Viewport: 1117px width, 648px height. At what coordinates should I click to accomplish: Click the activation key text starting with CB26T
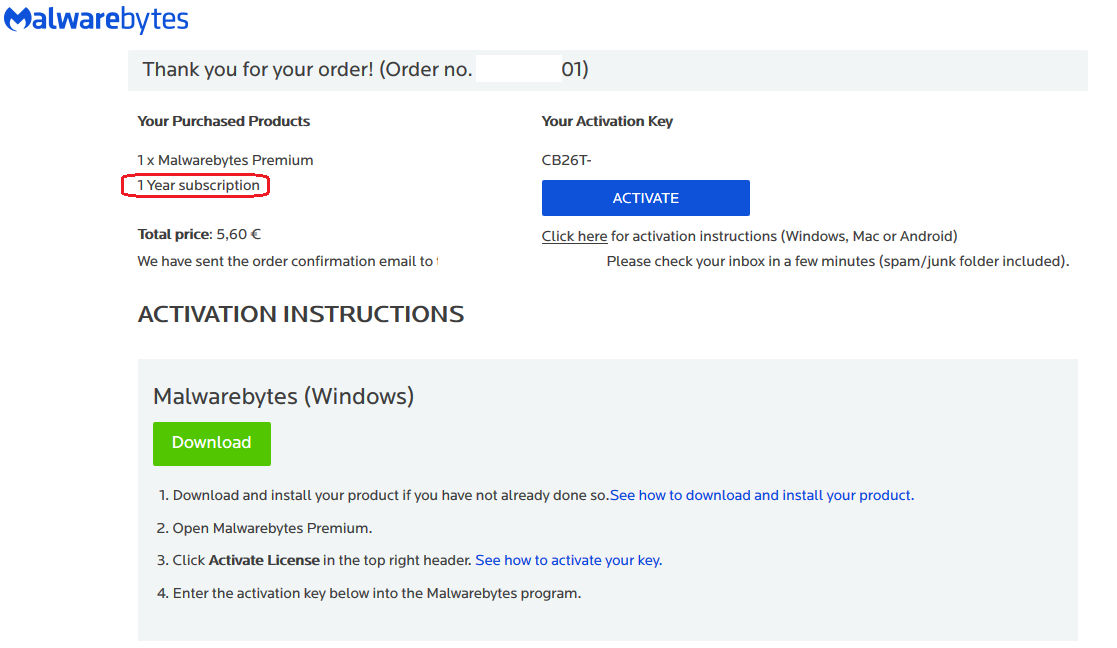[x=566, y=160]
